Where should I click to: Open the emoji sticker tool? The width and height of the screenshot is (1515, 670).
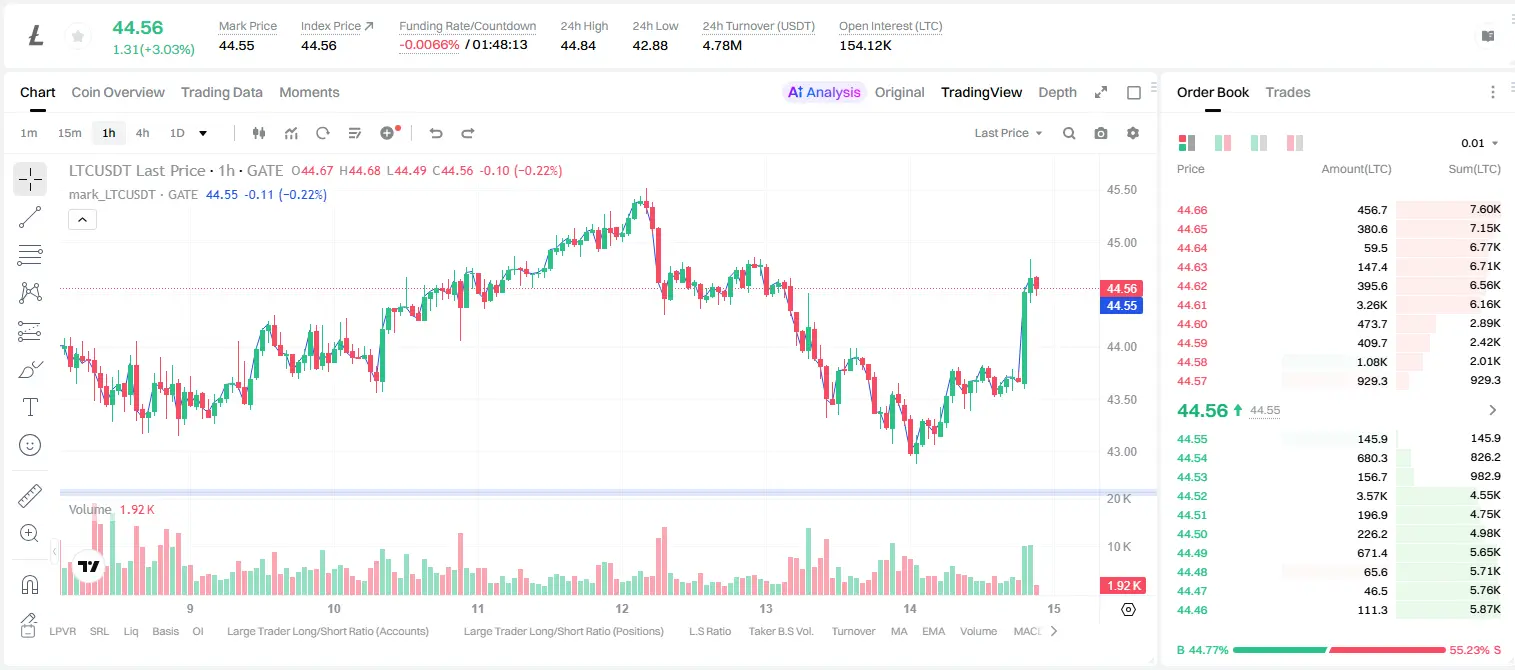[x=30, y=445]
